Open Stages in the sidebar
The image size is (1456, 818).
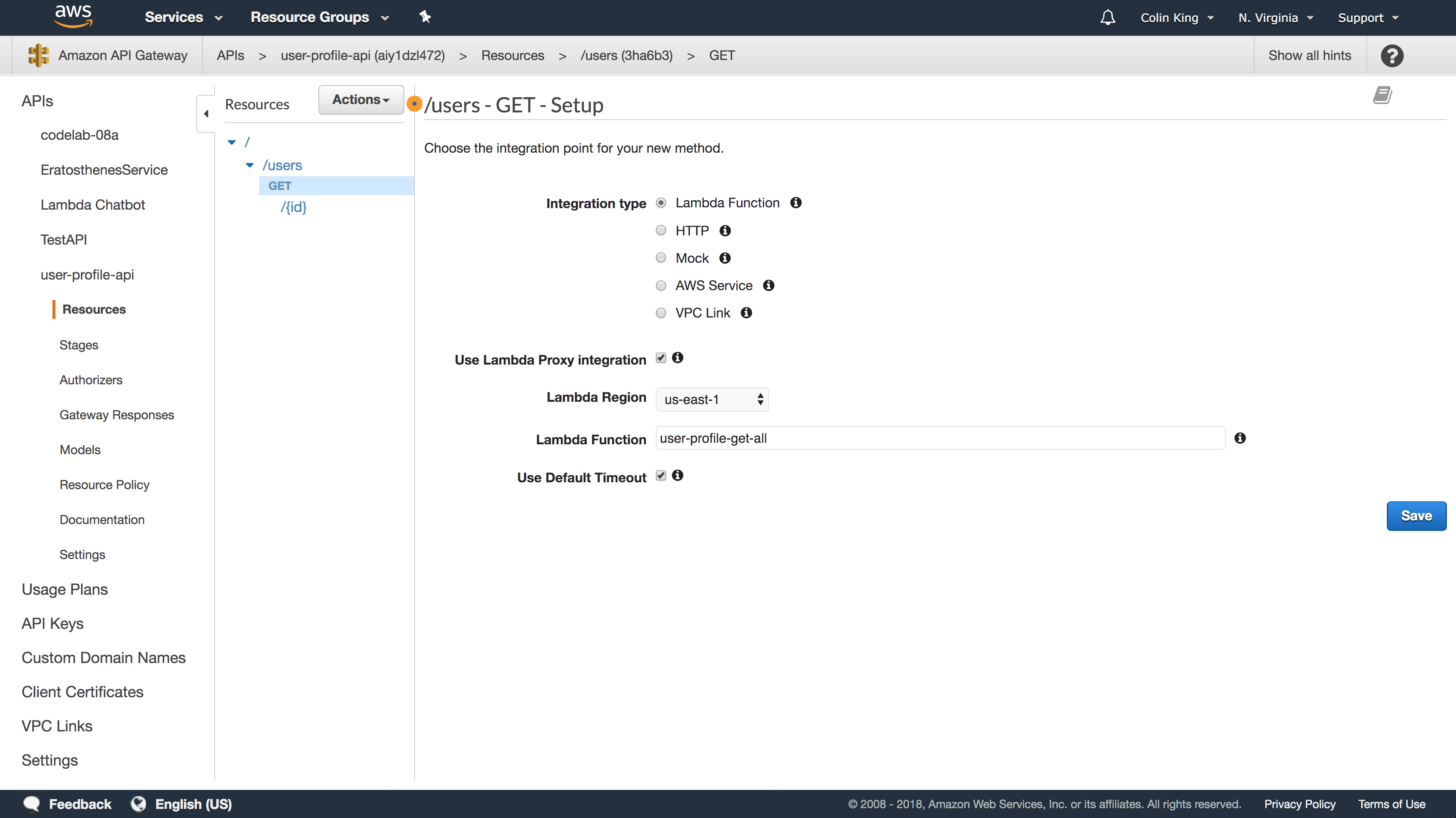pos(79,344)
